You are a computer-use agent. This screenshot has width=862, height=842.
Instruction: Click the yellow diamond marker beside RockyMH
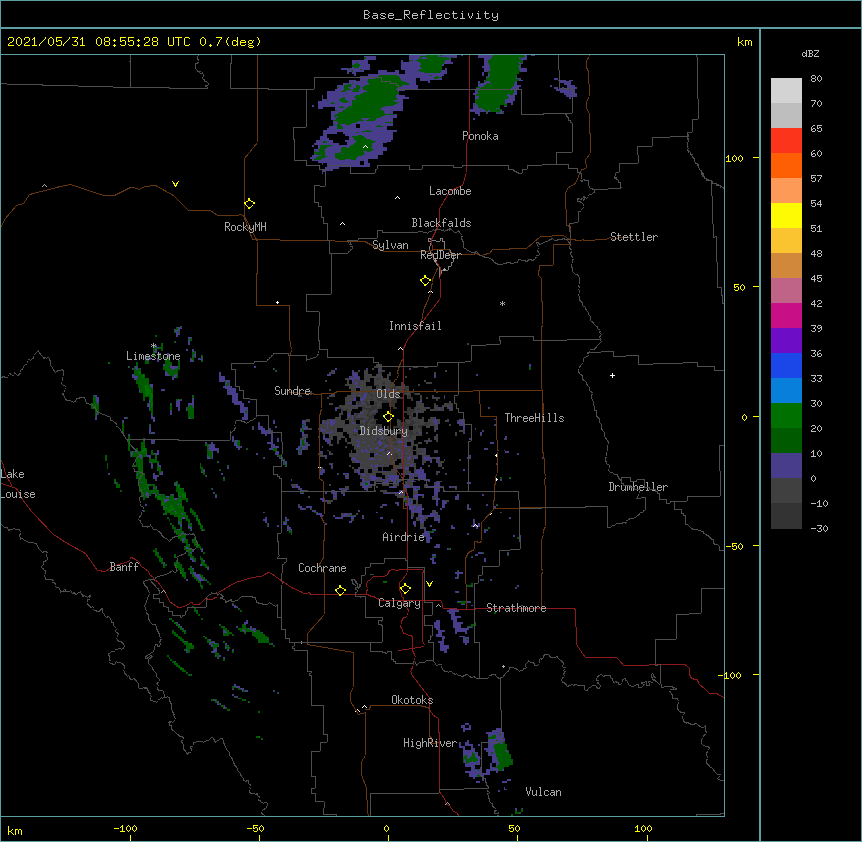coord(250,204)
